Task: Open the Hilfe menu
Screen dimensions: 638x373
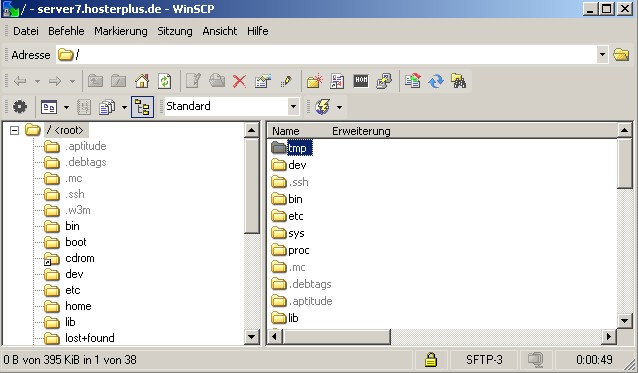Action: point(258,31)
